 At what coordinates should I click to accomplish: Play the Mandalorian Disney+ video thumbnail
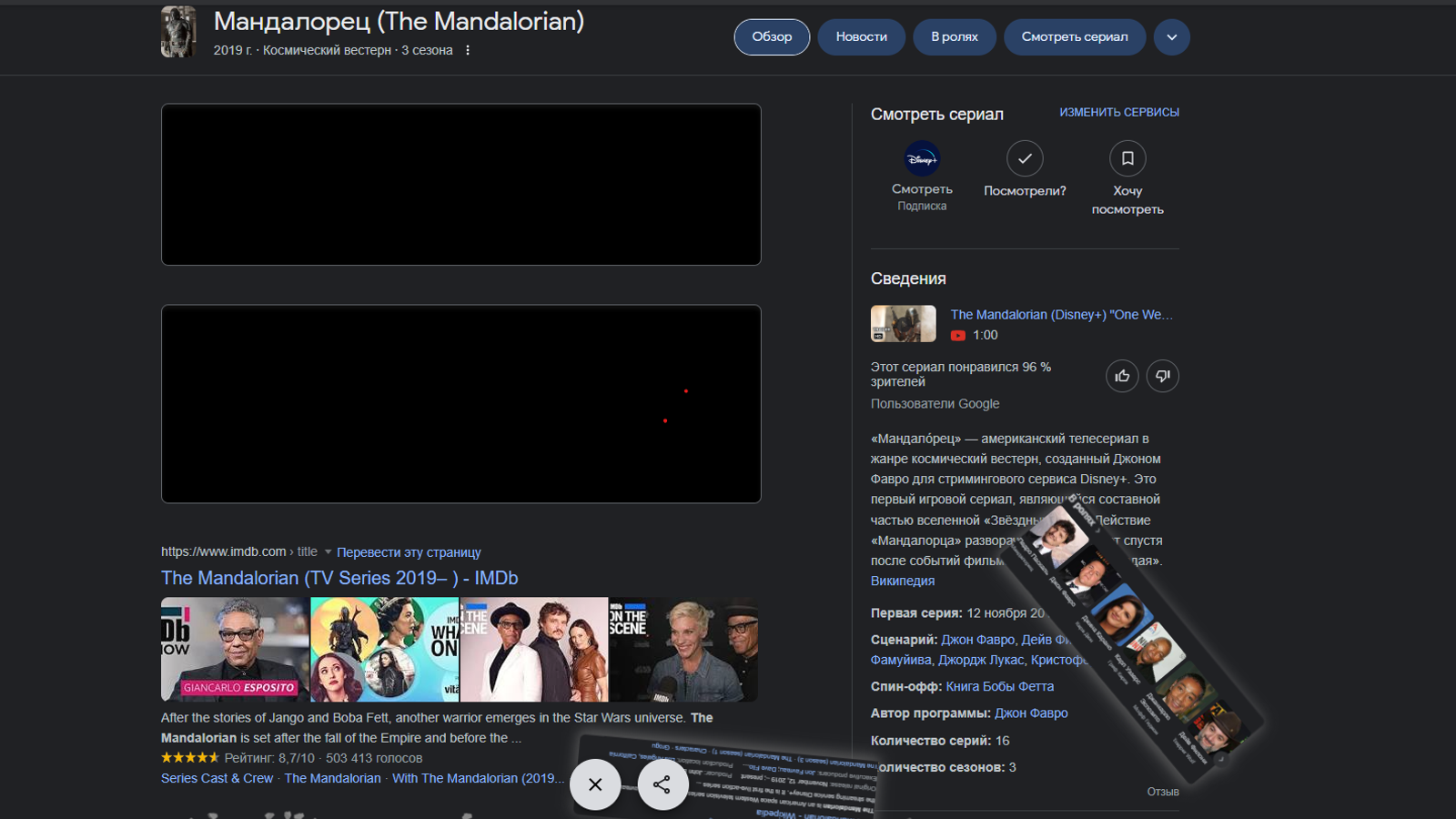903,324
